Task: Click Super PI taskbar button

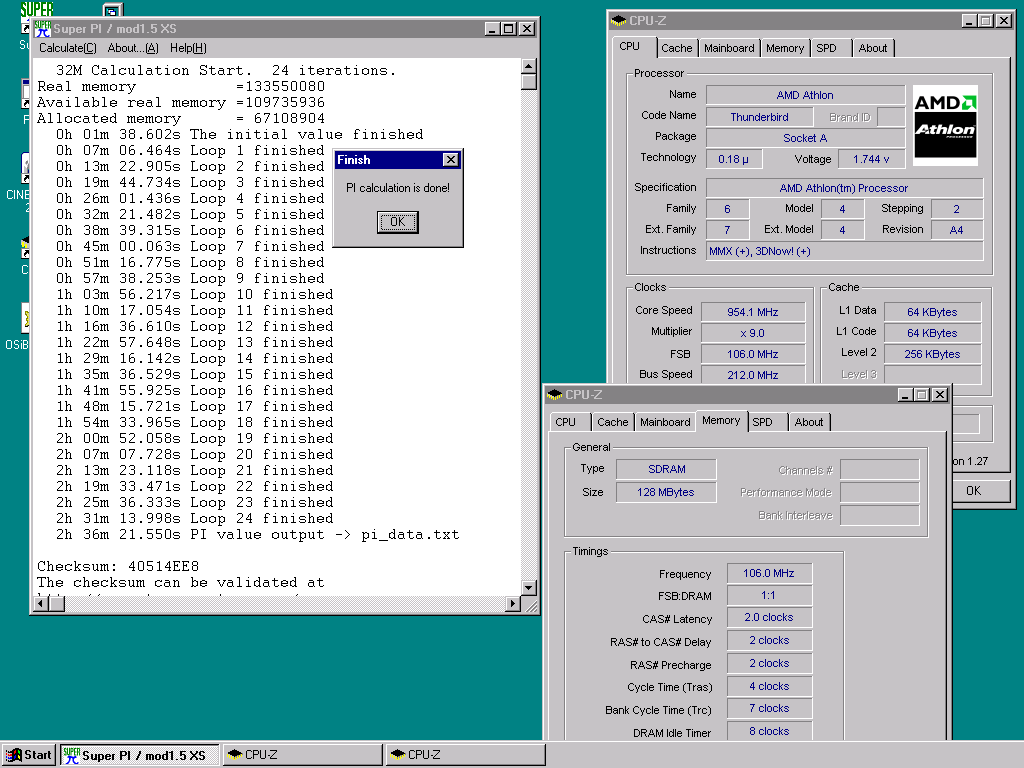Action: [x=140, y=755]
